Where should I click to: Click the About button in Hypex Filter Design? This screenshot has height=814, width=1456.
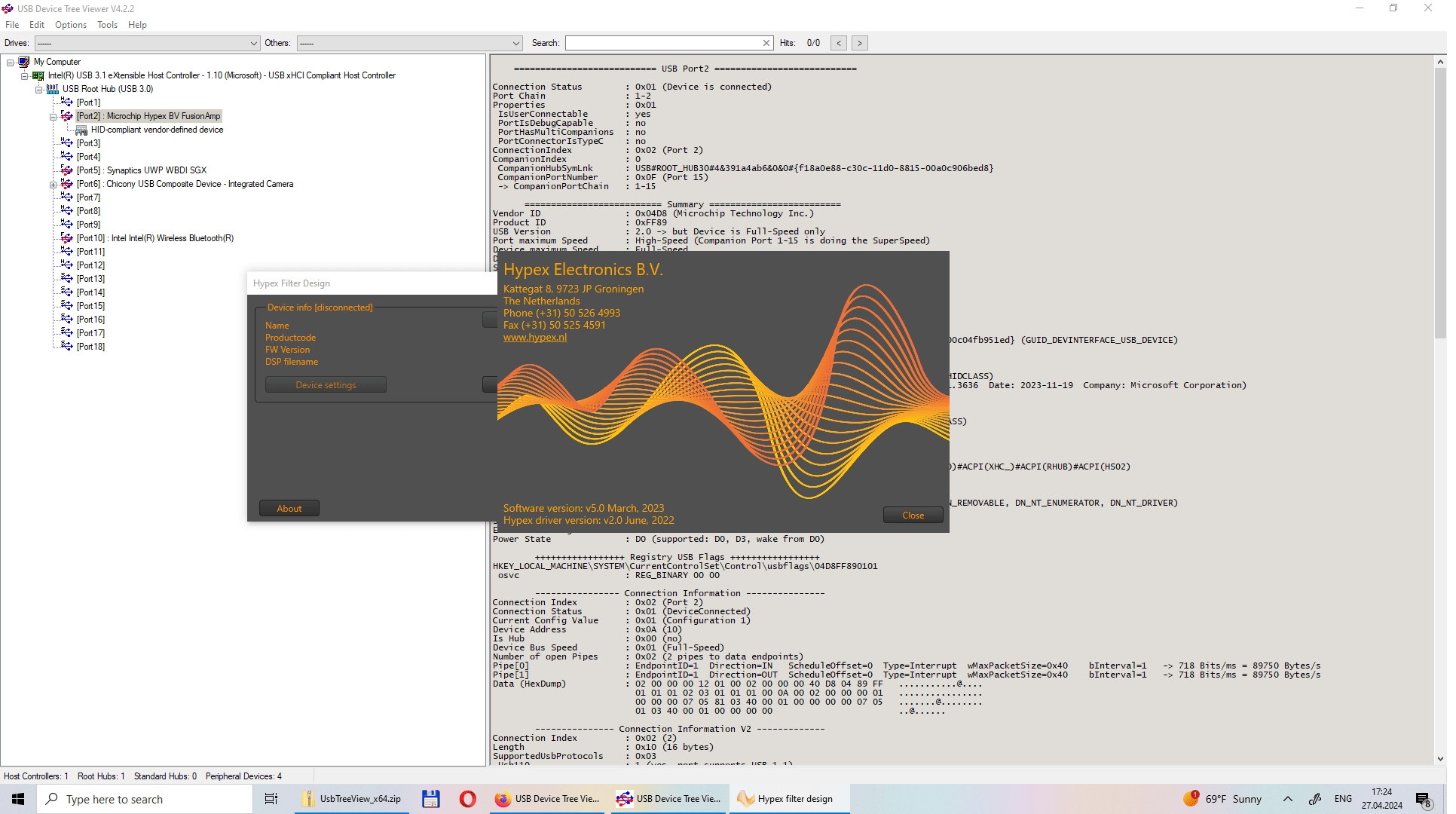click(289, 509)
